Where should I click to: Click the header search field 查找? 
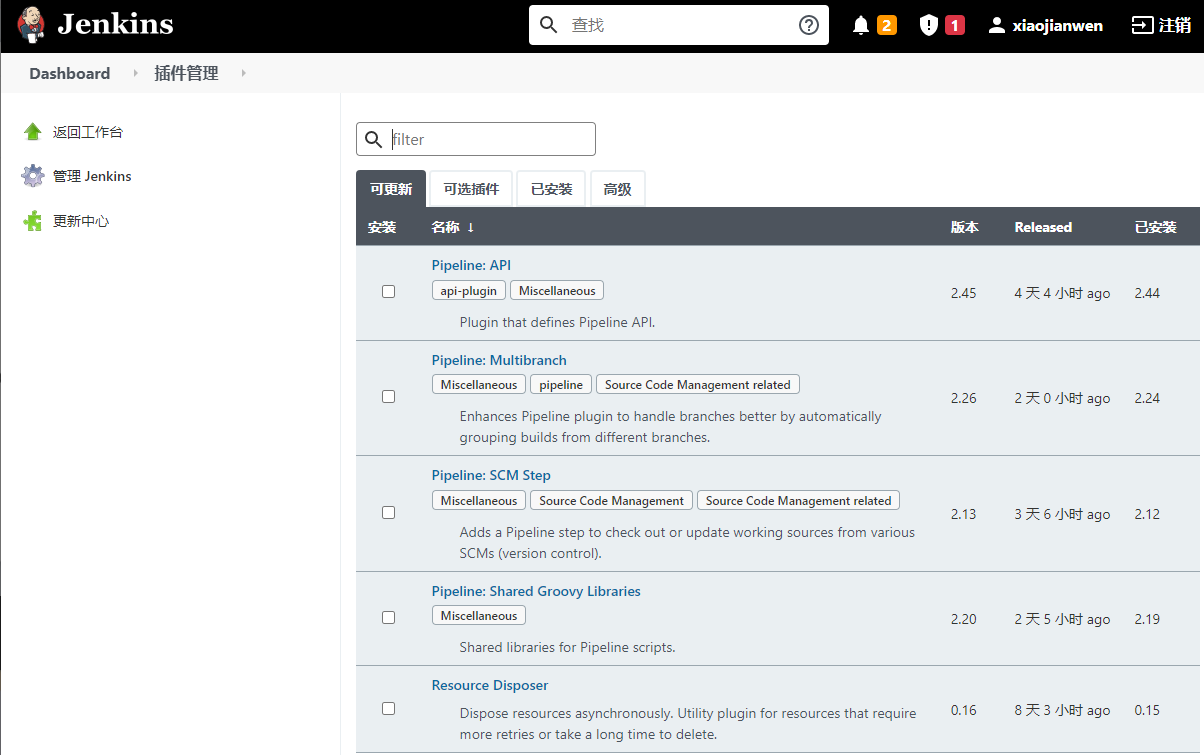click(679, 25)
